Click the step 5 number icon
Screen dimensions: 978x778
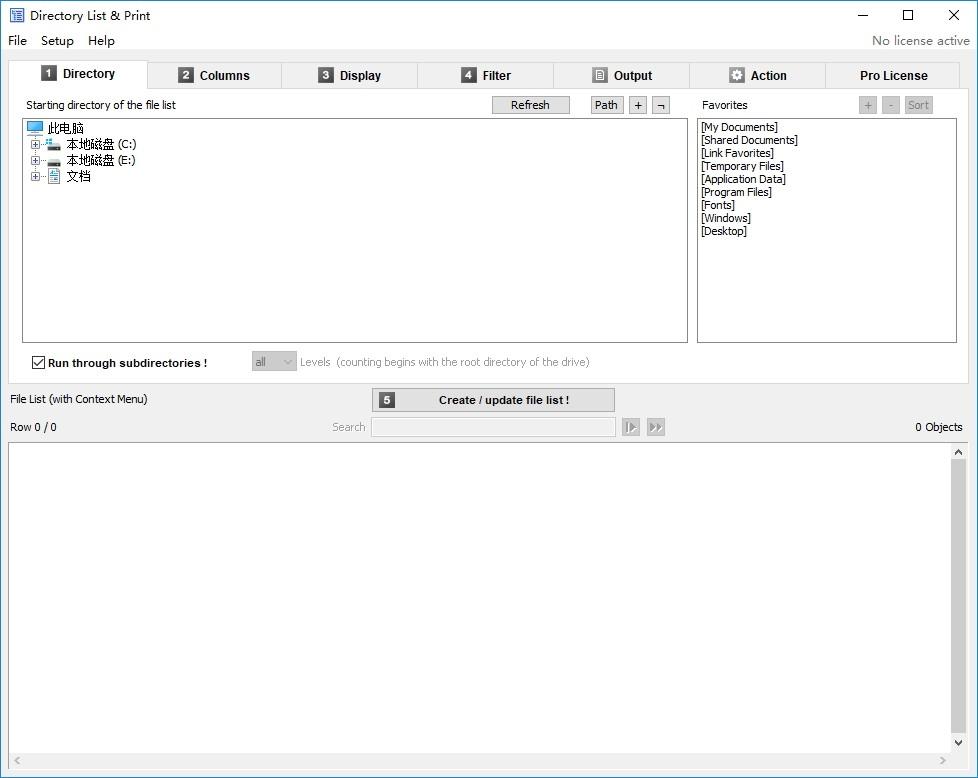pyautogui.click(x=387, y=400)
